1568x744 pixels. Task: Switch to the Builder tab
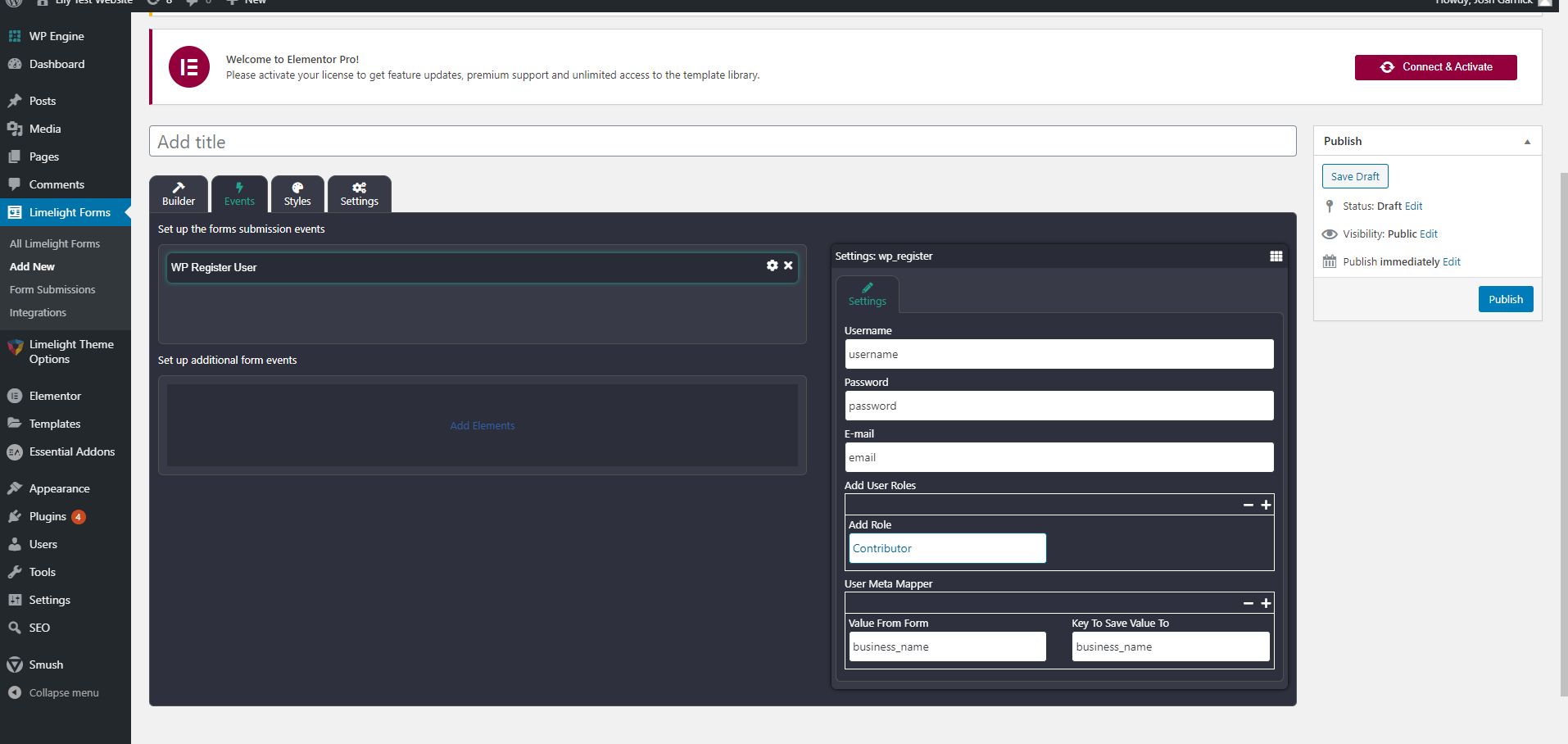[179, 194]
